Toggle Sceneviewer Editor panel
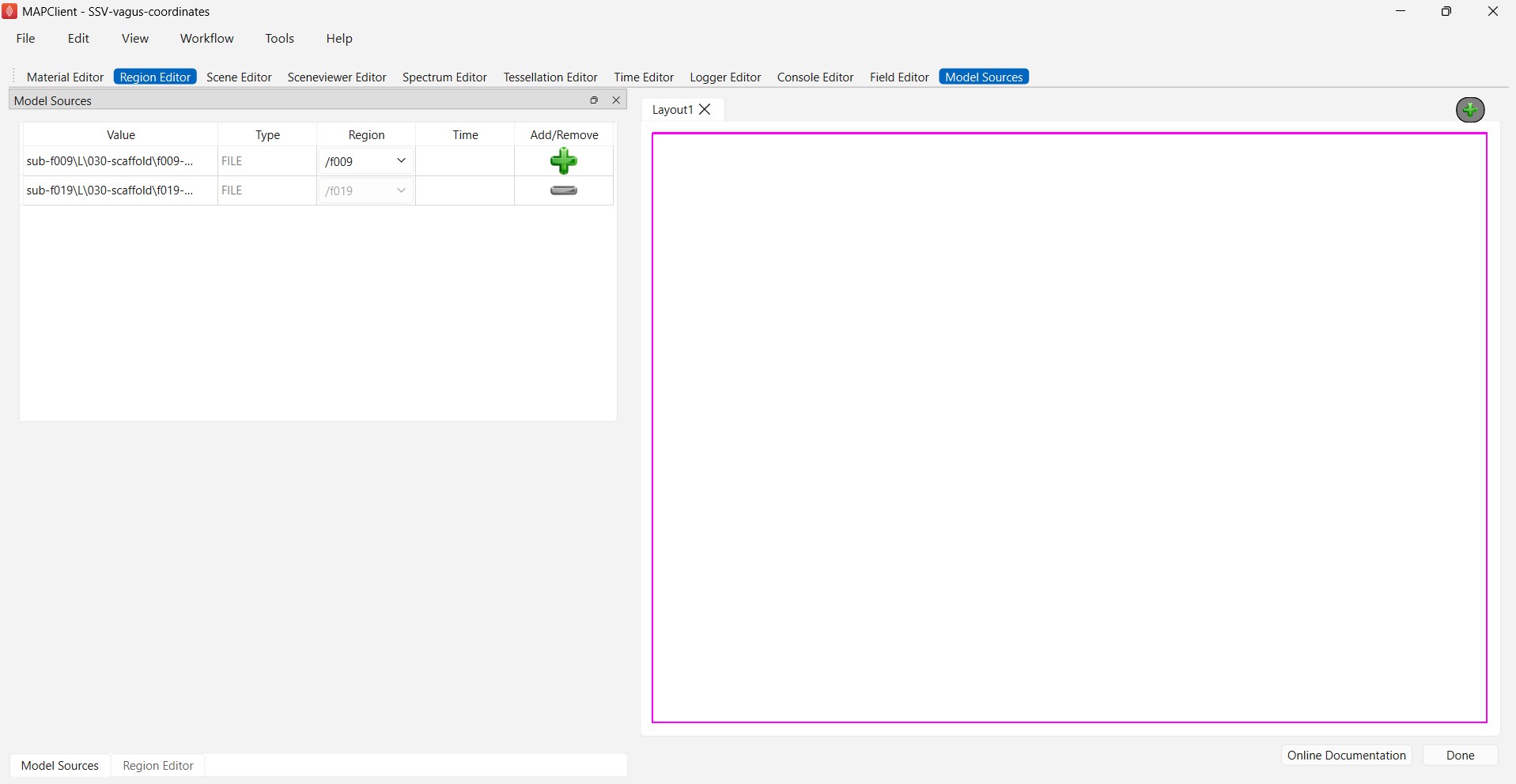The image size is (1516, 784). [337, 77]
